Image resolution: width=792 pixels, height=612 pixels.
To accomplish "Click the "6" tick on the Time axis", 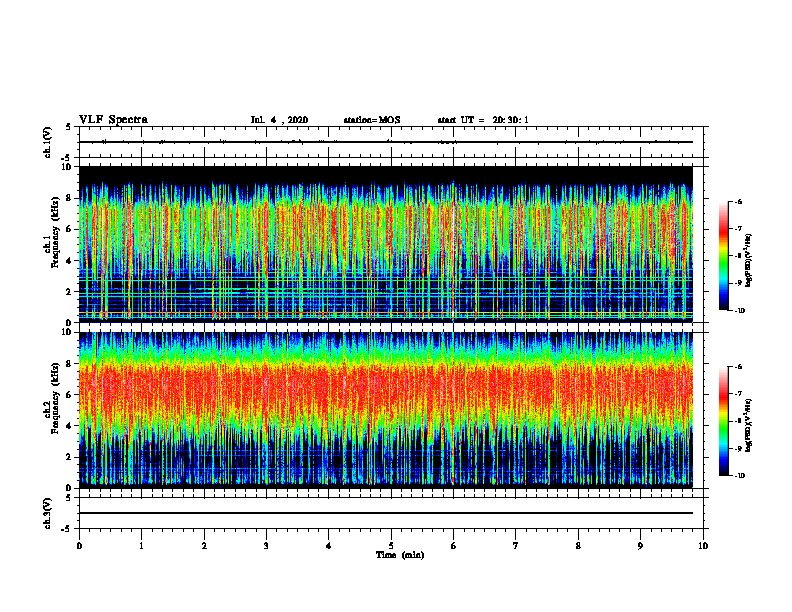I will (x=454, y=546).
